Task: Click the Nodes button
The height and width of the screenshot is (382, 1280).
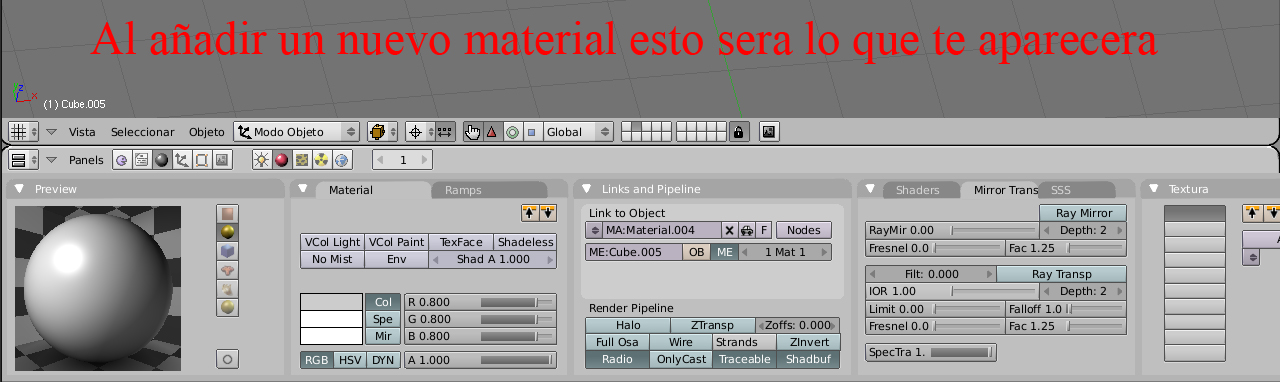Action: [x=804, y=230]
